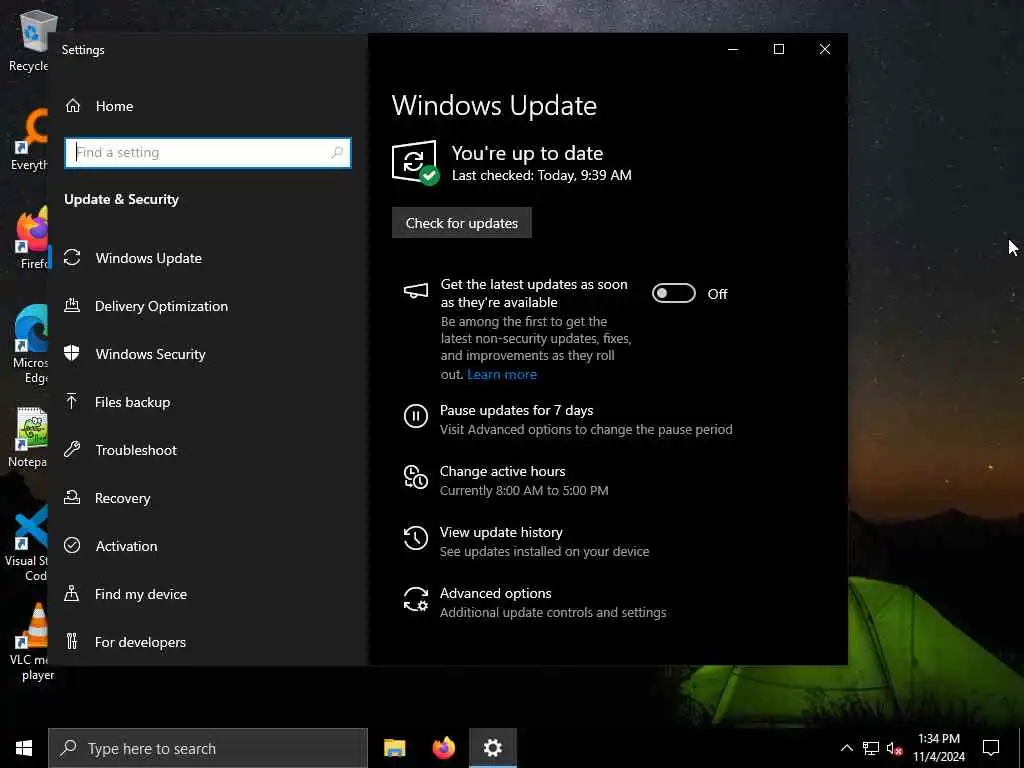Click the magnifier icon in Find a setting
The width and height of the screenshot is (1024, 768).
click(337, 152)
